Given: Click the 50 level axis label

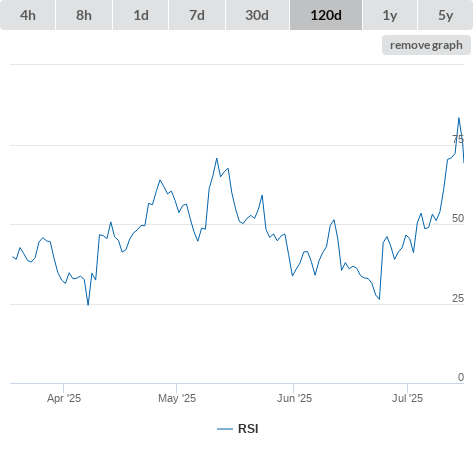Looking at the screenshot, I should click(458, 218).
